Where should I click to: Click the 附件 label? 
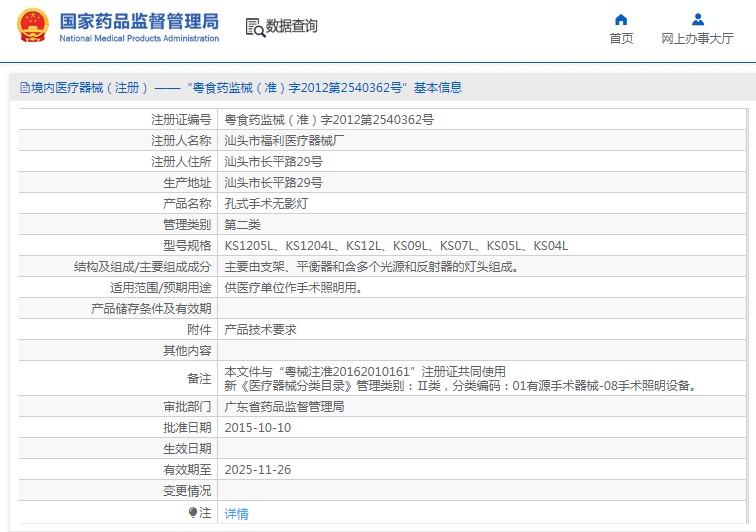(x=199, y=329)
